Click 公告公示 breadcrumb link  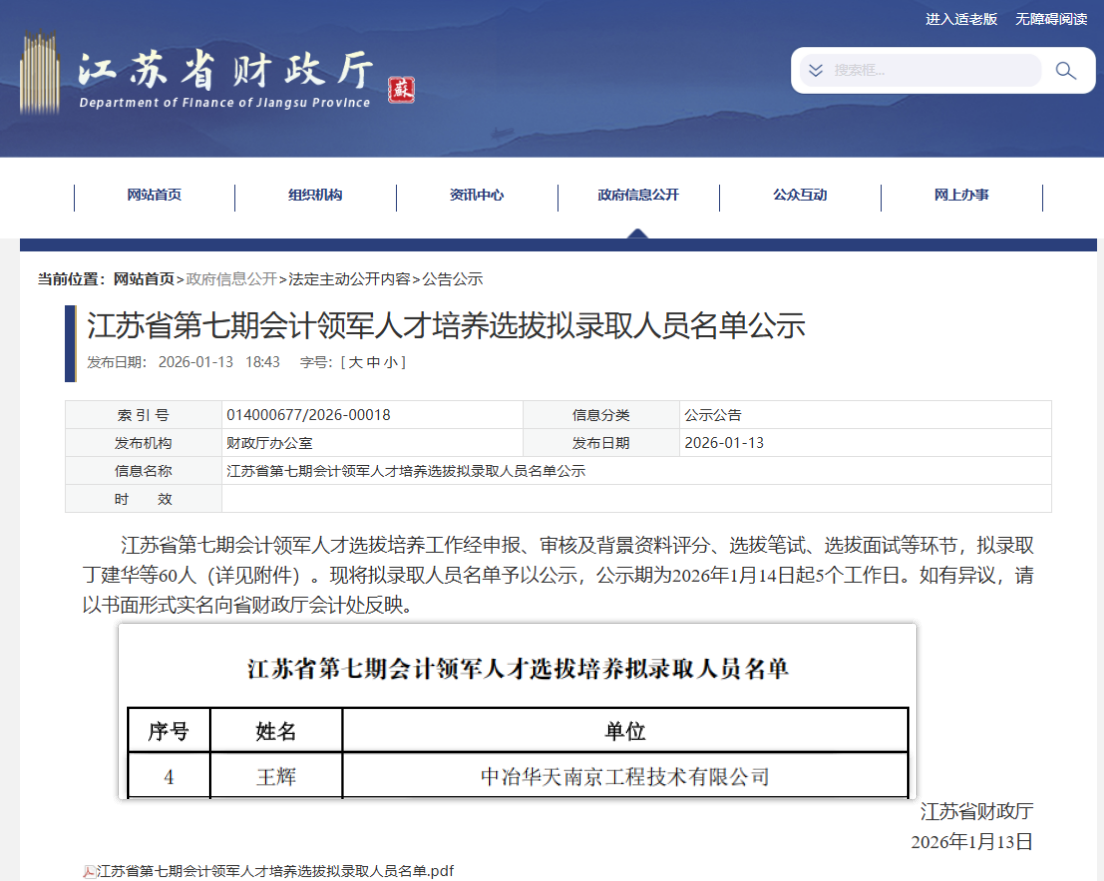(452, 279)
